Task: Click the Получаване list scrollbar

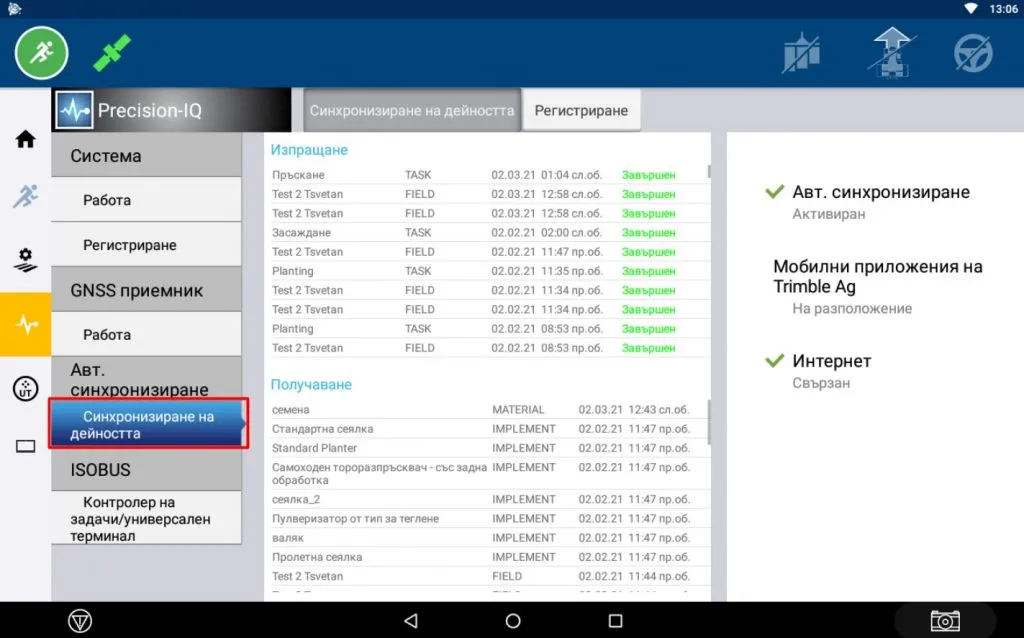Action: (709, 423)
